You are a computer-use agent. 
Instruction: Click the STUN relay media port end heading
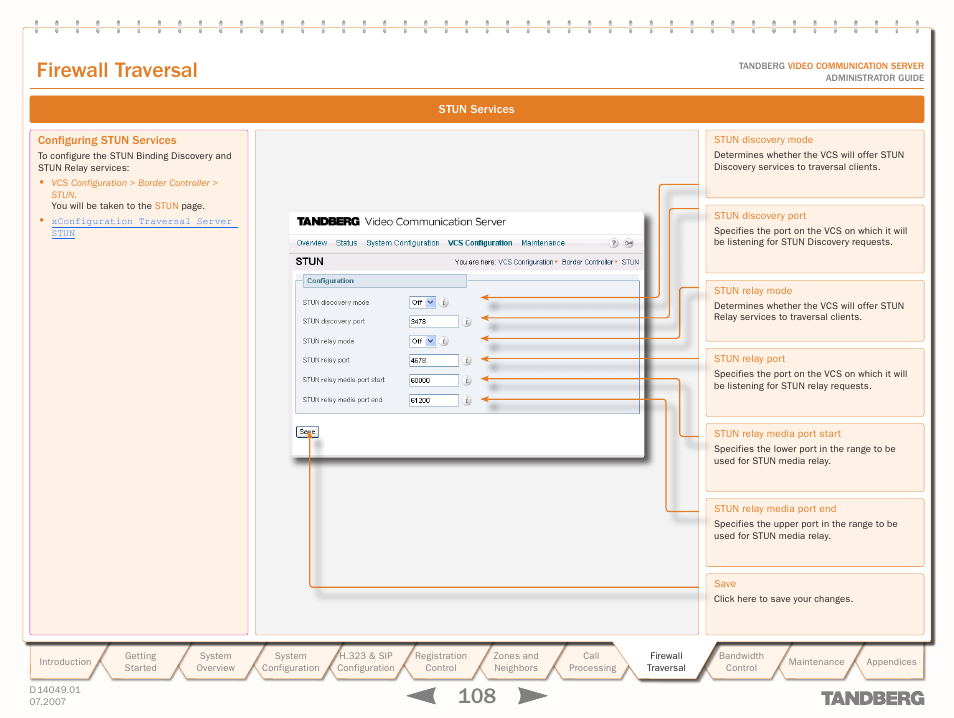775,509
